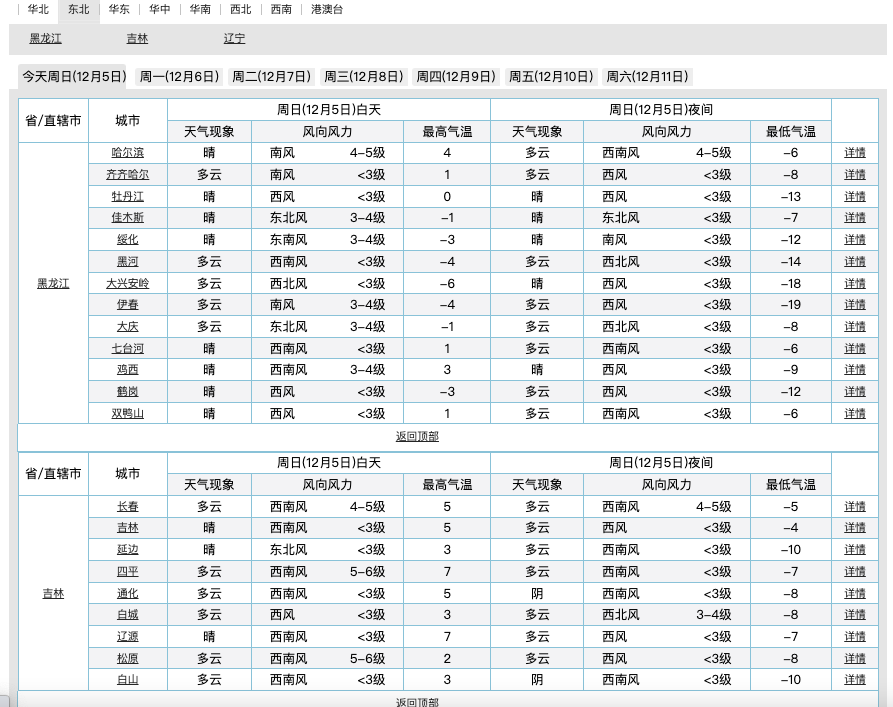View 详情 for 佳木斯 row
This screenshot has height=707, width=893.
coord(855,218)
